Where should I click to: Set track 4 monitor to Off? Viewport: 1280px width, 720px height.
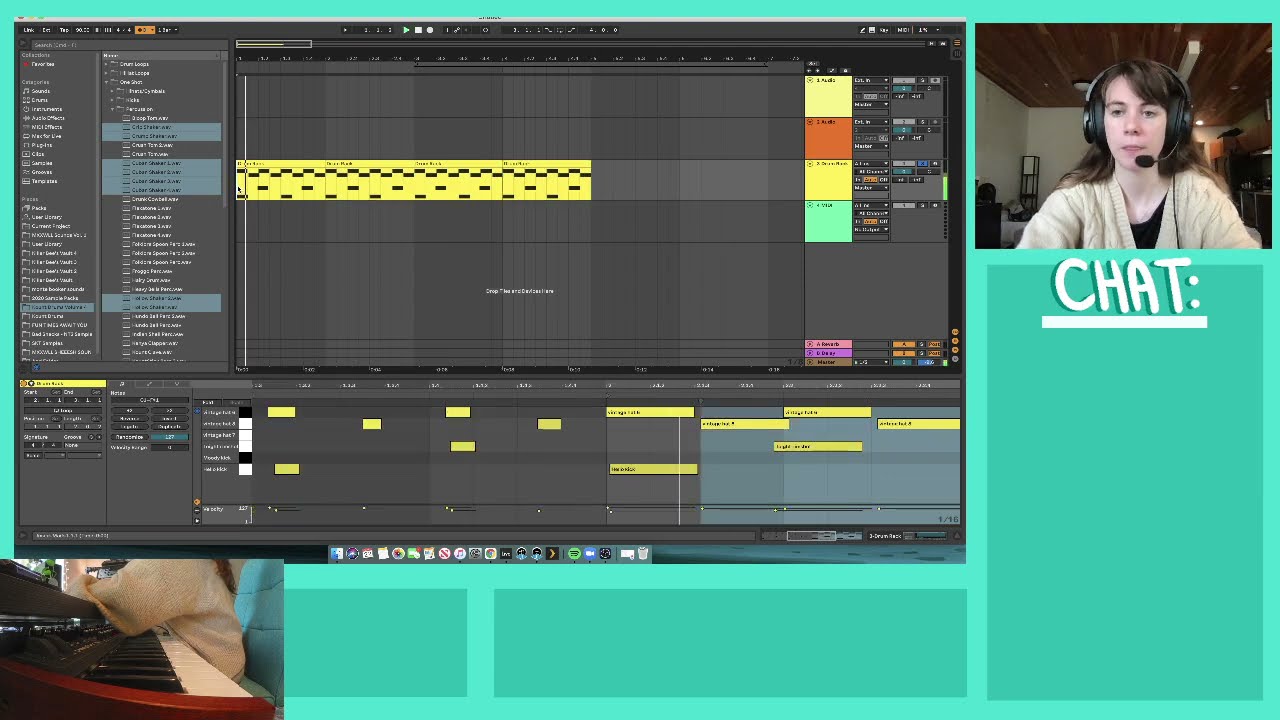click(882, 222)
